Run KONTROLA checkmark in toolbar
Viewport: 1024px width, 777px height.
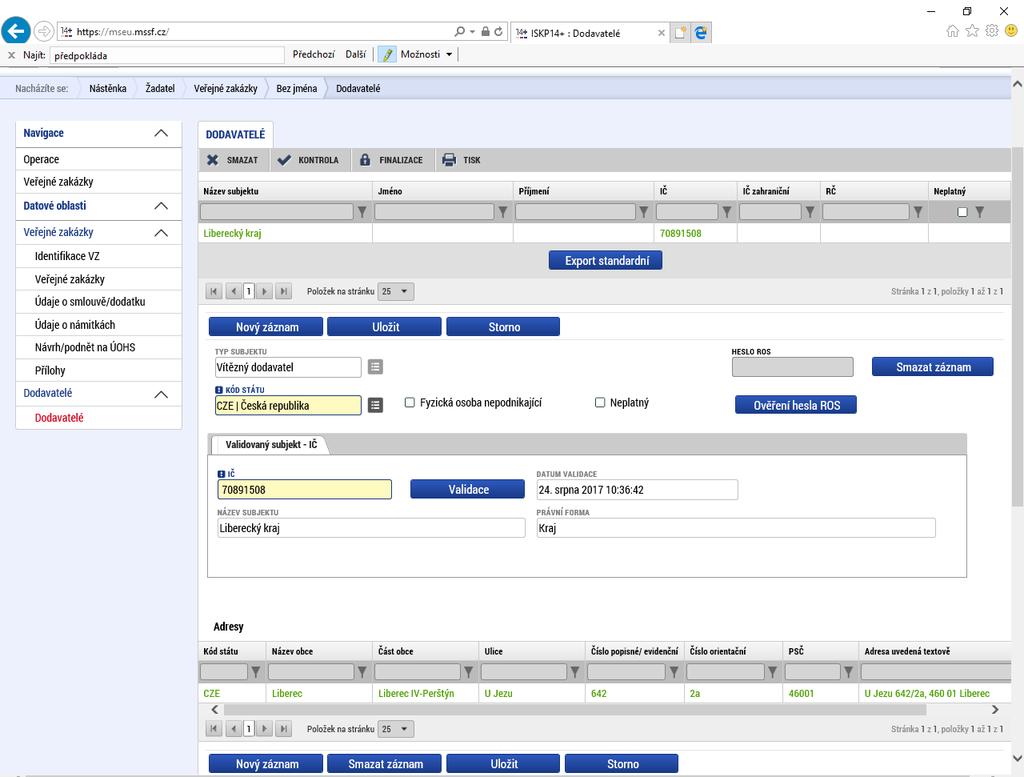coord(284,160)
